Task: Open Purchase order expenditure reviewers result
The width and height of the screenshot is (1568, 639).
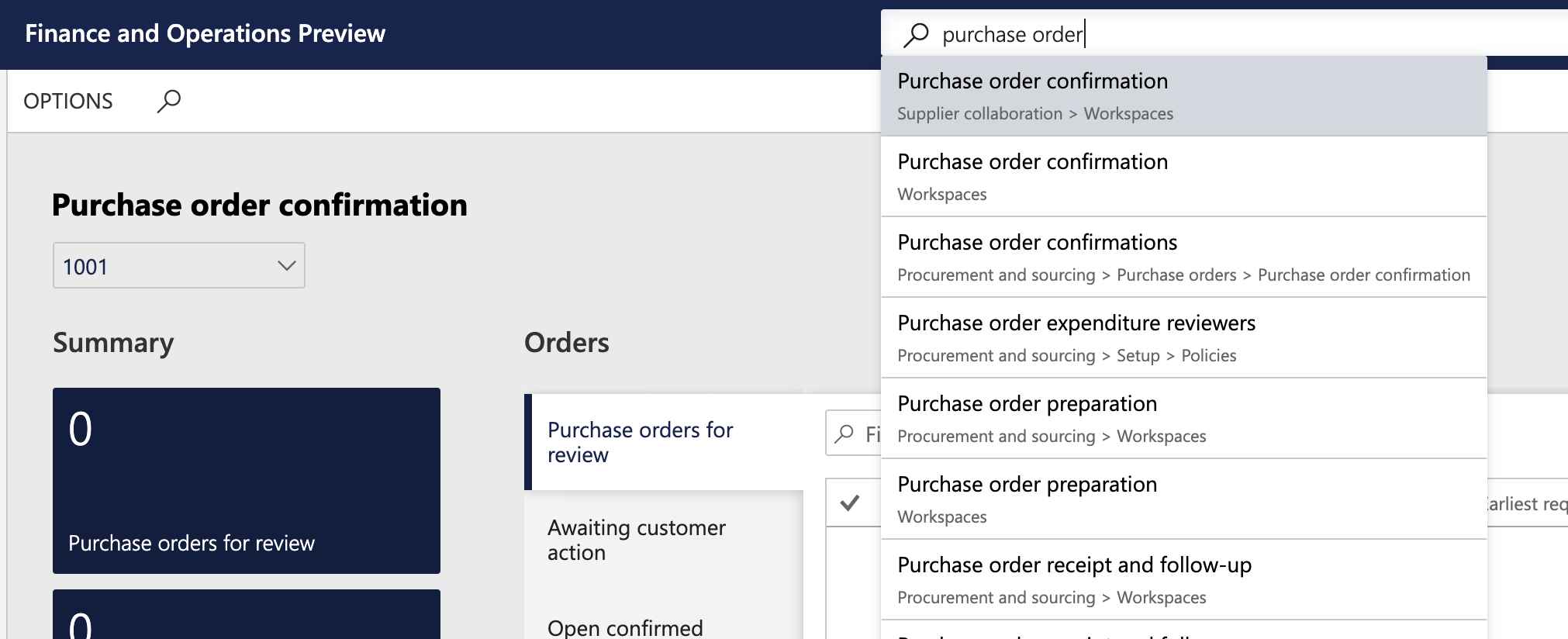Action: pos(1183,338)
